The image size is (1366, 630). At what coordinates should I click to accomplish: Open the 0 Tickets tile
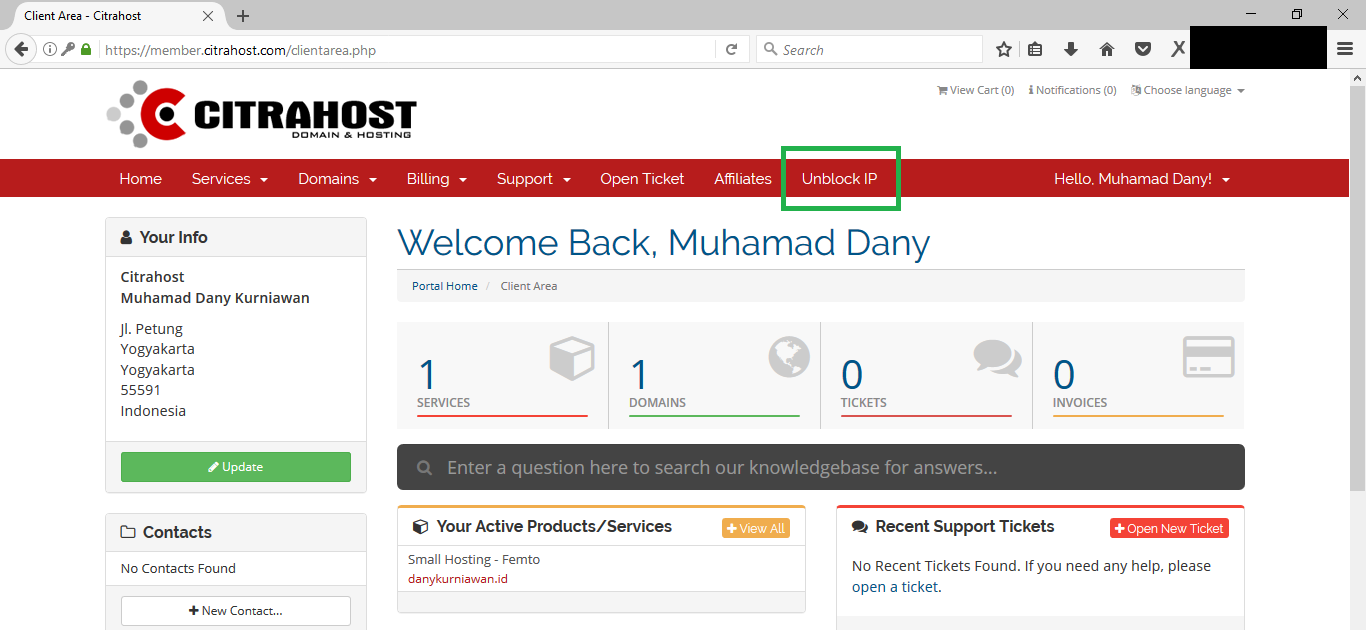point(926,375)
